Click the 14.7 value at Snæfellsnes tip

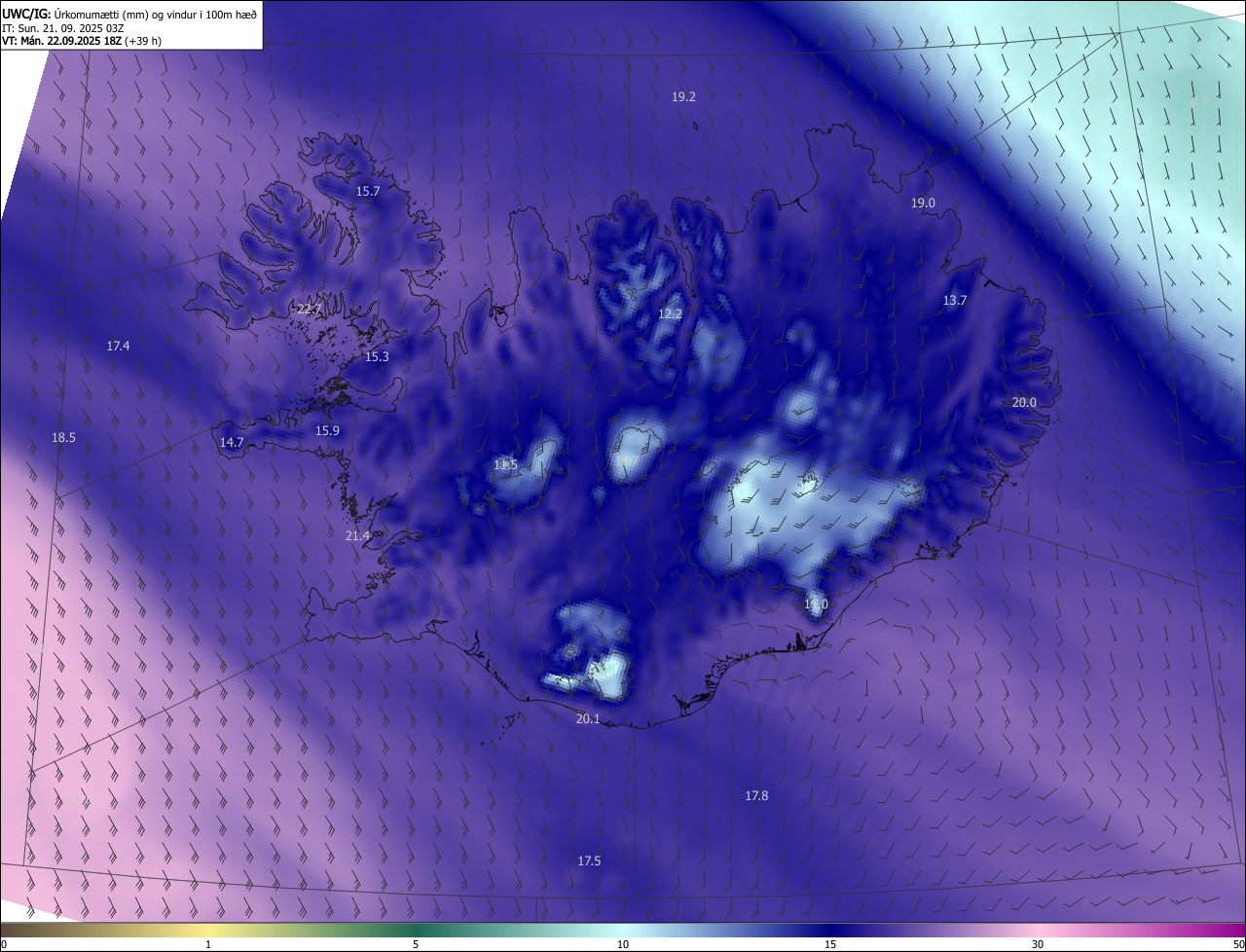click(x=232, y=443)
